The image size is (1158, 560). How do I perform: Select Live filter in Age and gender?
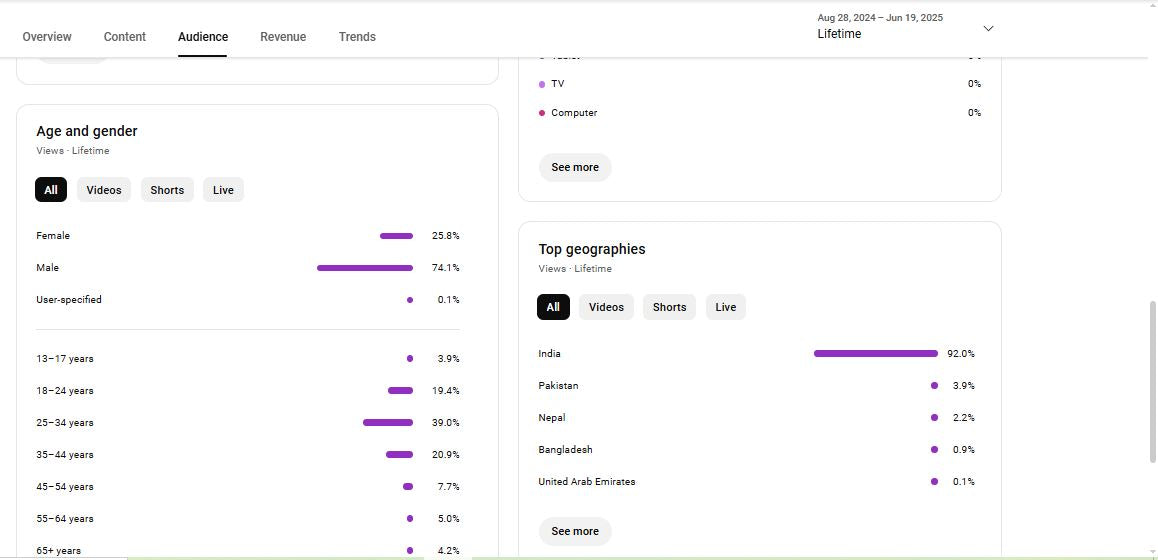pyautogui.click(x=223, y=190)
